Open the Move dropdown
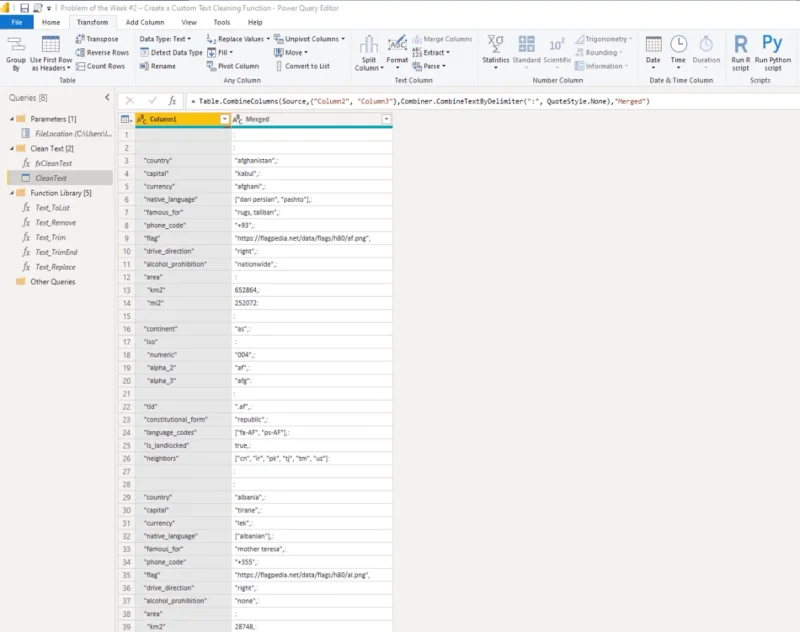Screen dimensions: 800x632 [291, 53]
